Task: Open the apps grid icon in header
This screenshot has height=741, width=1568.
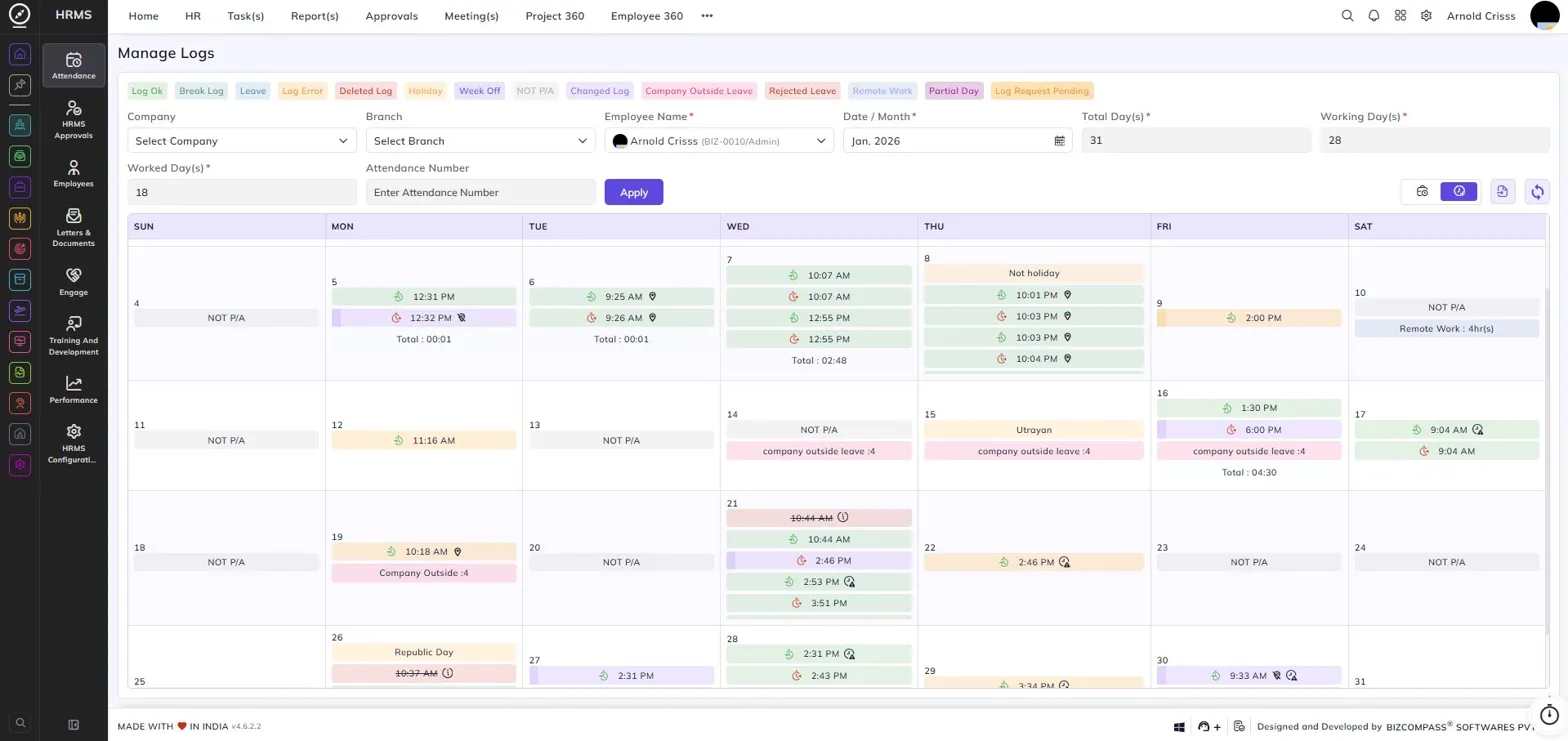Action: point(1400,16)
